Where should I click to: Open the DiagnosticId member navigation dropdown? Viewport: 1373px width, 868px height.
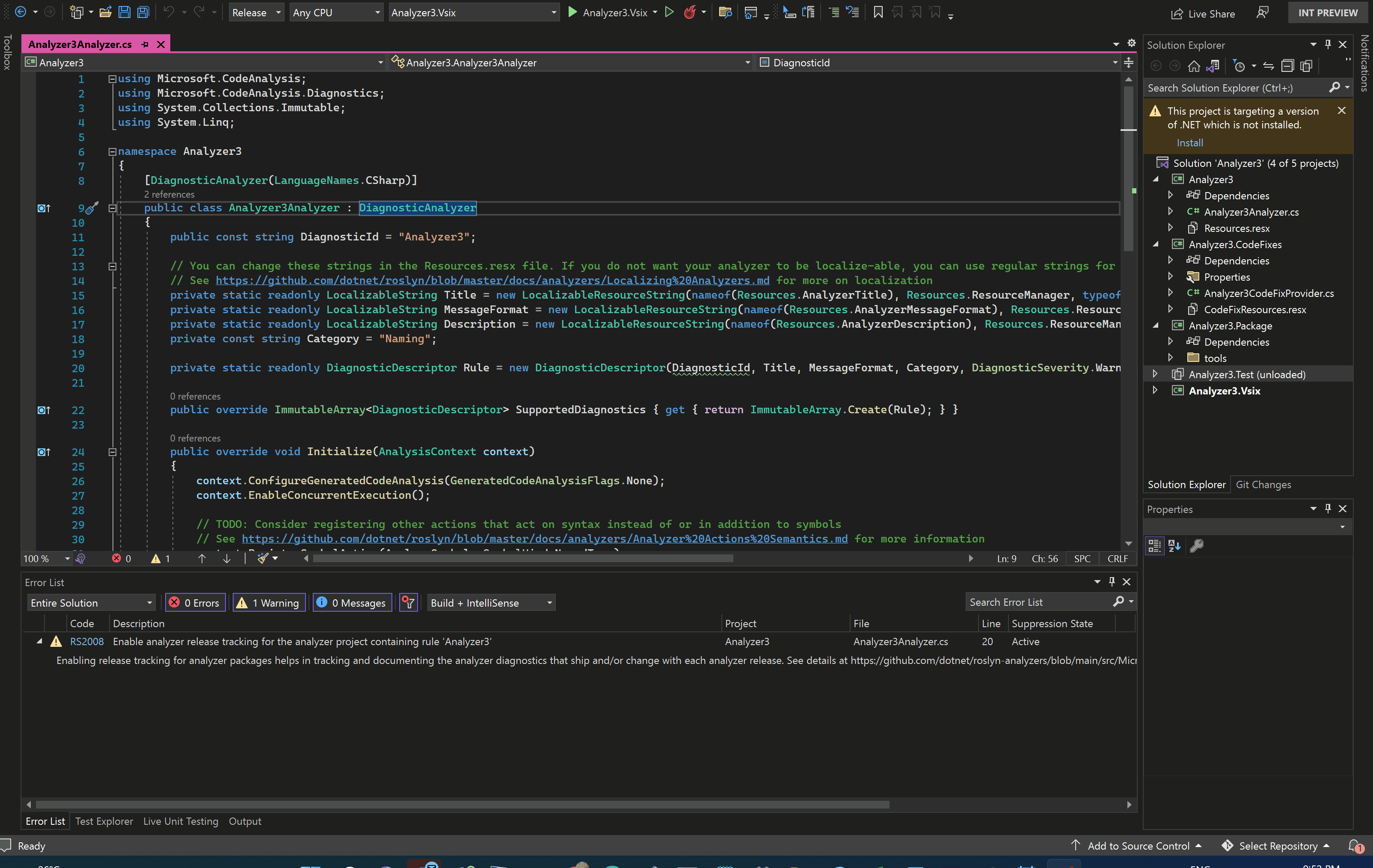[x=938, y=63]
